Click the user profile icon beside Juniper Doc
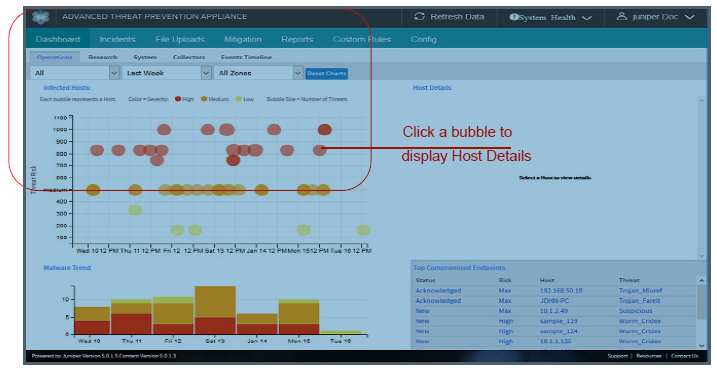Screen dimensions: 717x370 (621, 16)
